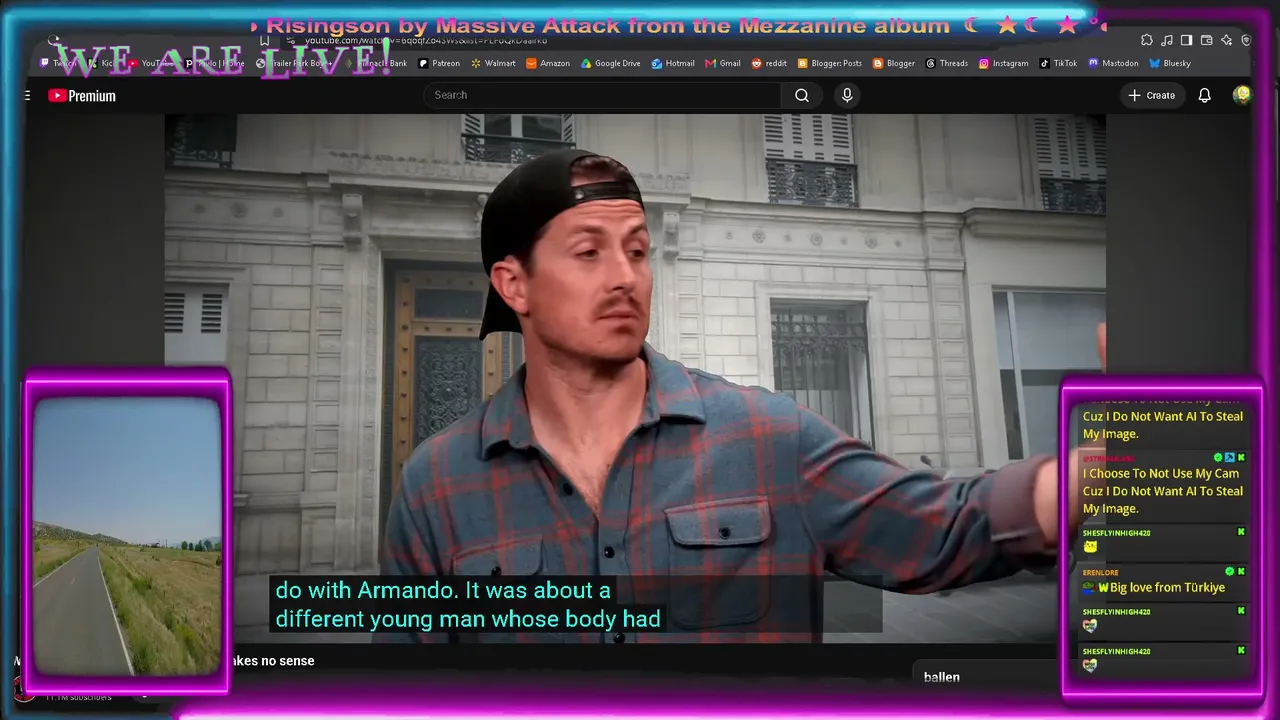The width and height of the screenshot is (1280, 720).
Task: Open the Amazon bookmark
Action: 548,63
